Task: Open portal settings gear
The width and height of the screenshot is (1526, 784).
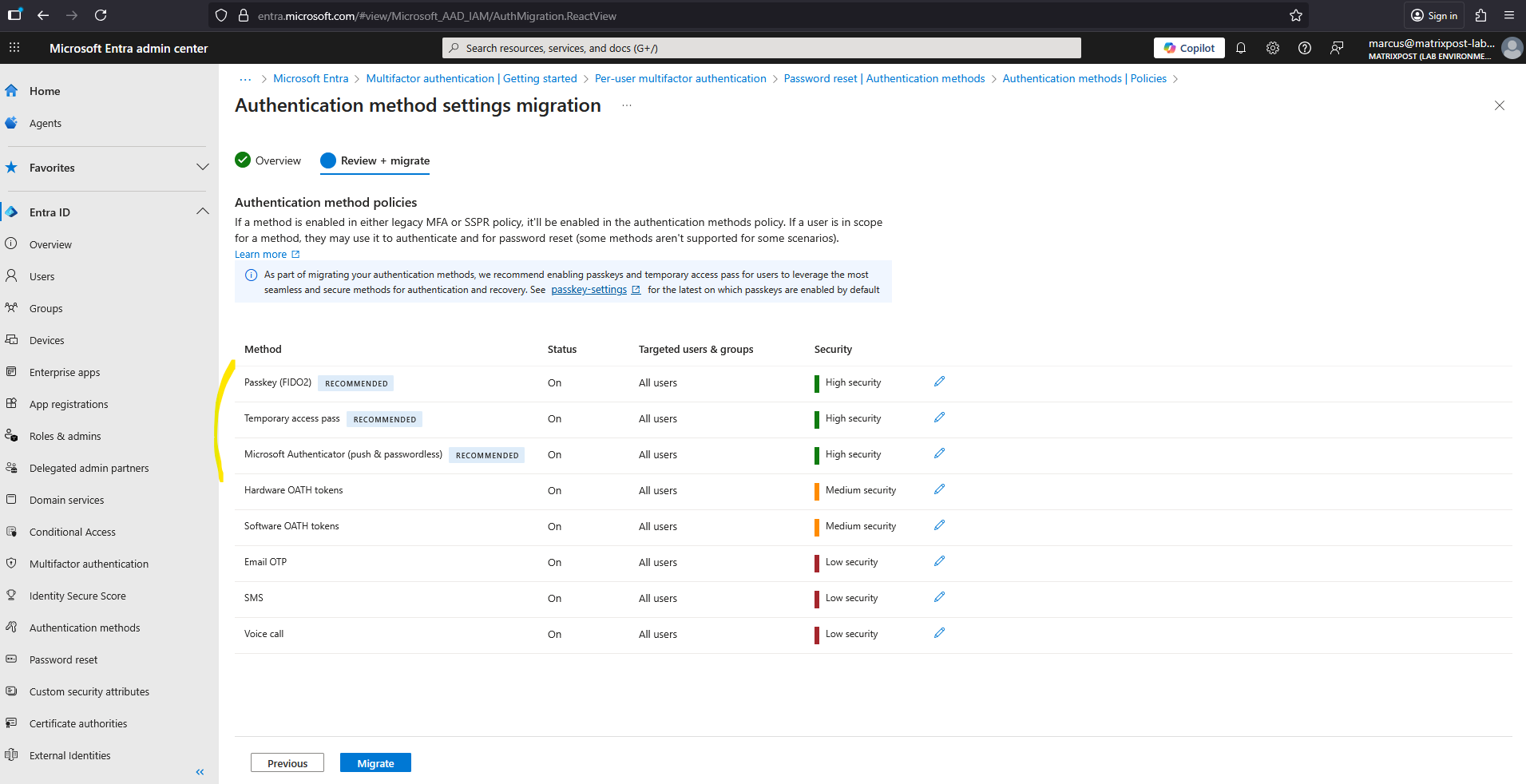Action: click(1273, 48)
